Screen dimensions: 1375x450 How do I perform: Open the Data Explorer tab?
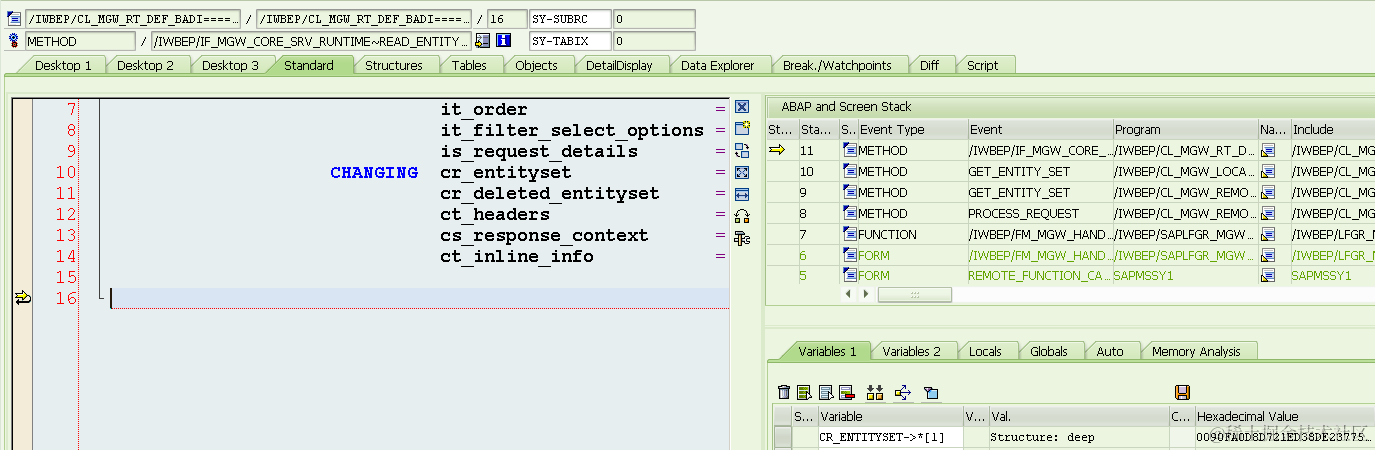coord(717,65)
